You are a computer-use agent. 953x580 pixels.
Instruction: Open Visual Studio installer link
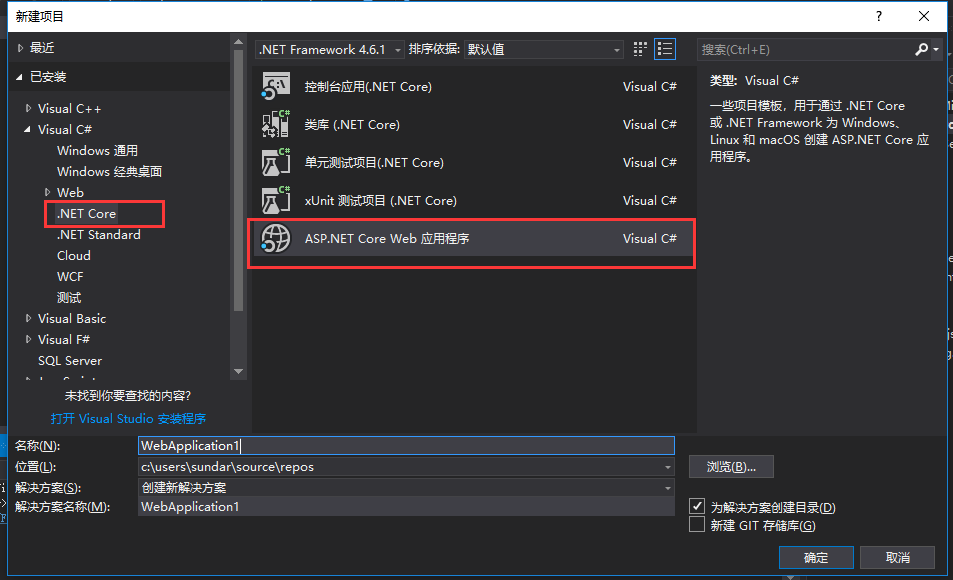click(x=128, y=418)
